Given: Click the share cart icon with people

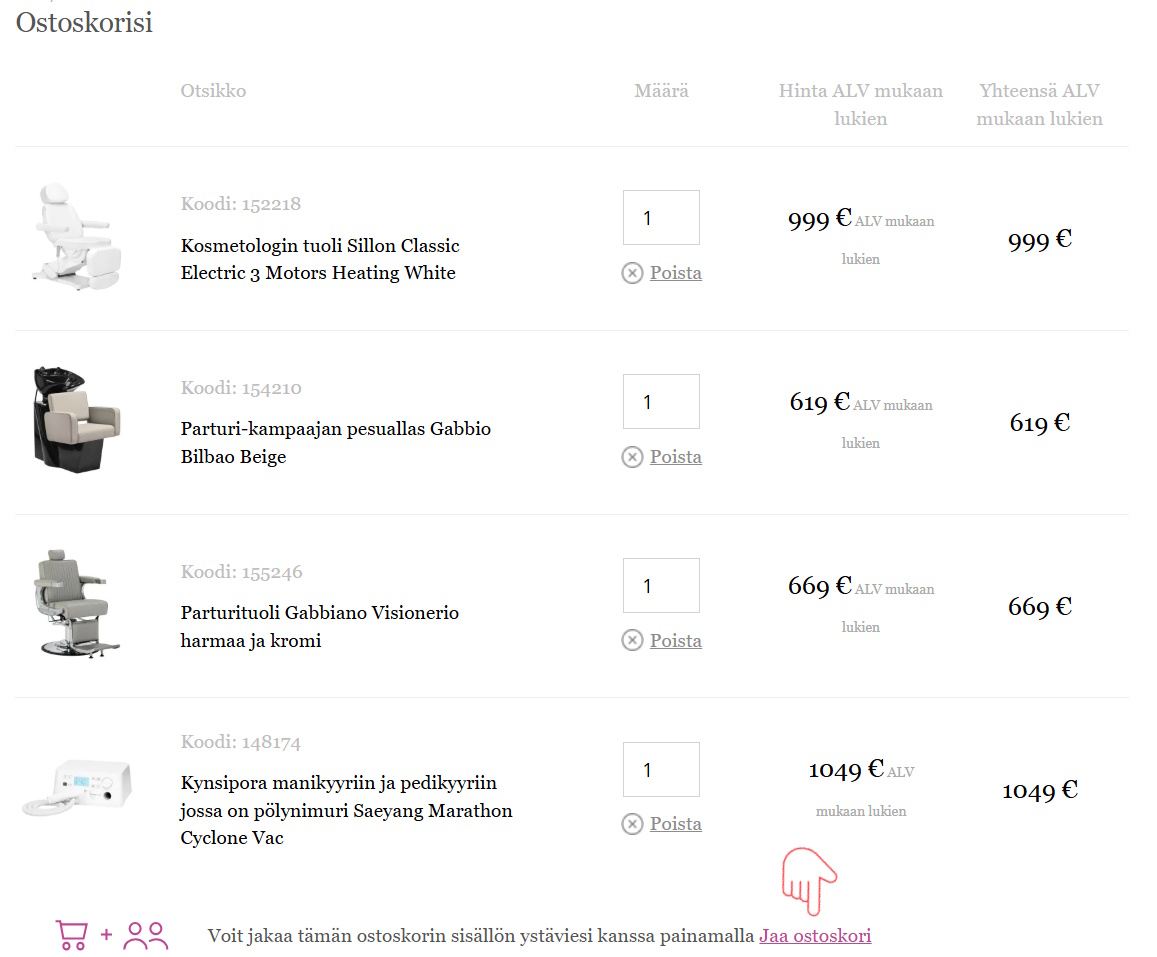Looking at the screenshot, I should [112, 935].
